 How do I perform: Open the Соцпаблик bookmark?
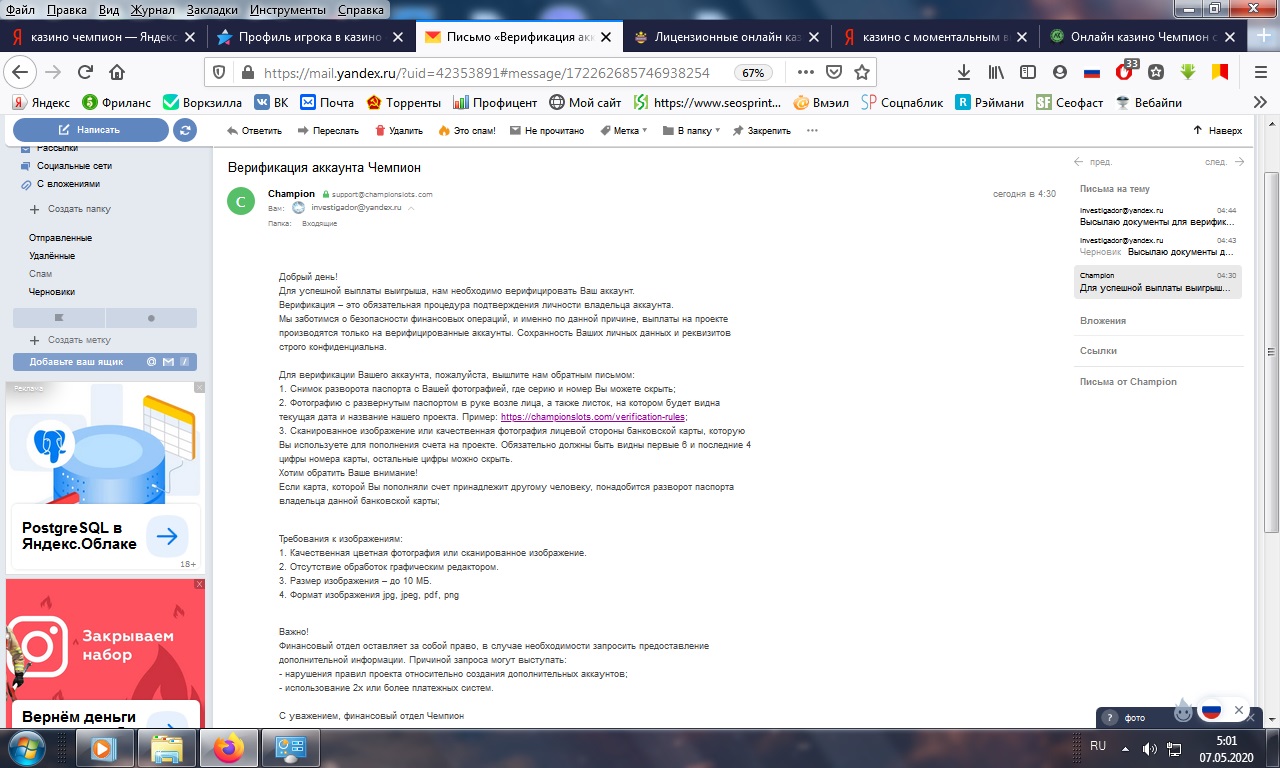[903, 102]
